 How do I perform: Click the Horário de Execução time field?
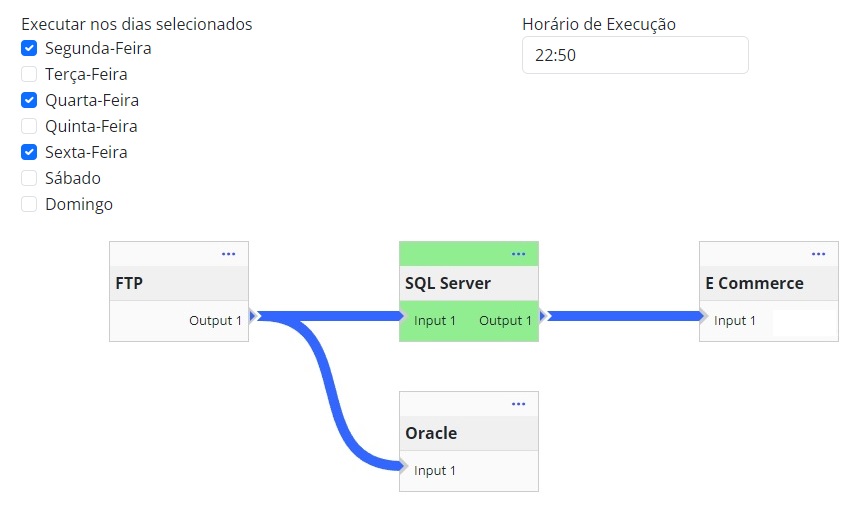coord(634,56)
